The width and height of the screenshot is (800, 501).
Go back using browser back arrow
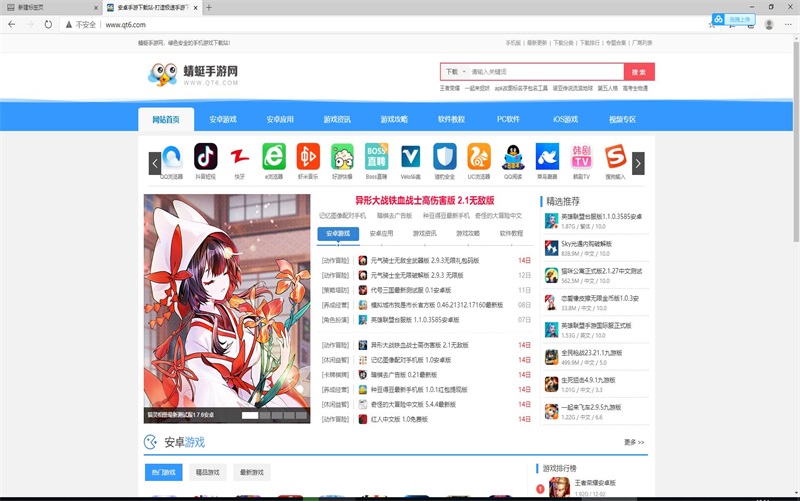coord(12,24)
